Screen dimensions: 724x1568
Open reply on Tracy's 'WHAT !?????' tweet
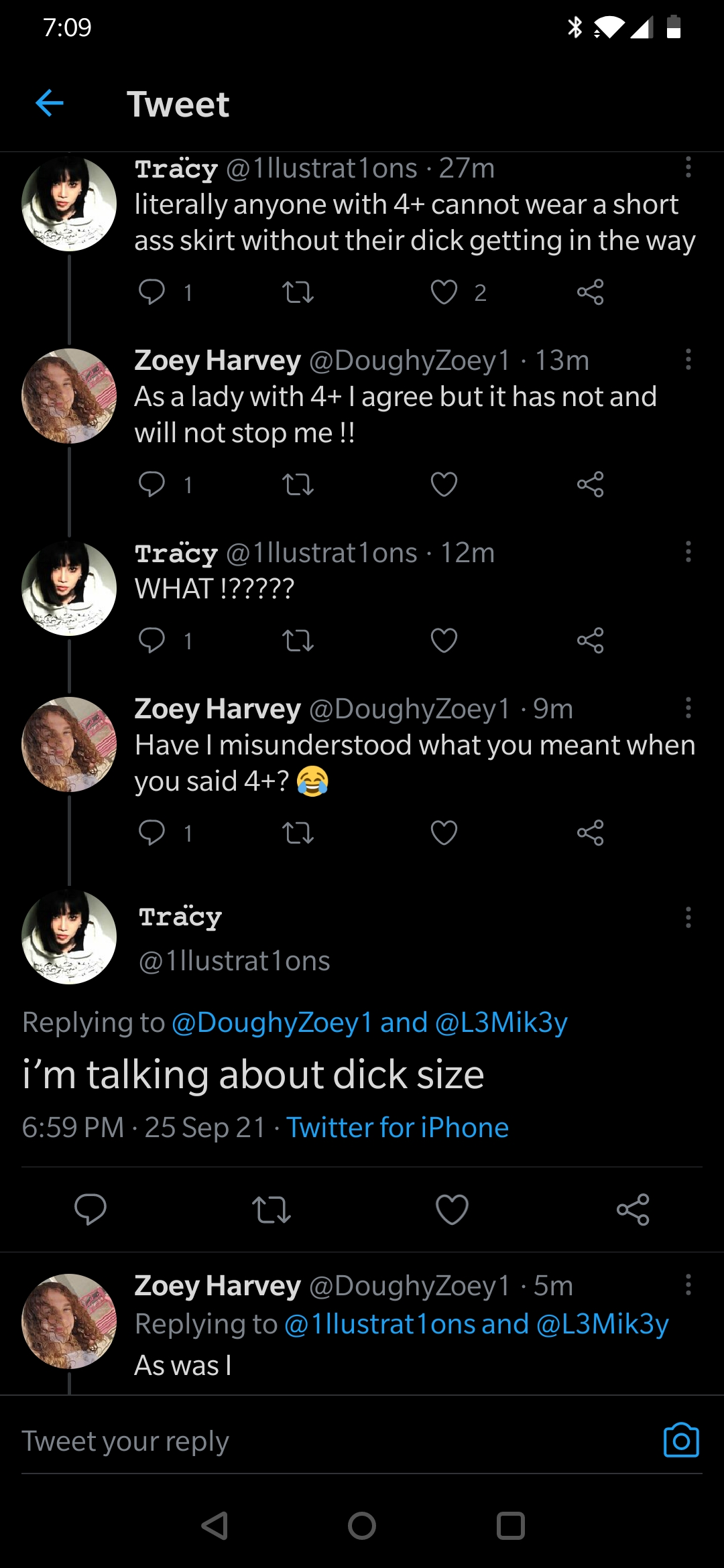click(x=152, y=641)
